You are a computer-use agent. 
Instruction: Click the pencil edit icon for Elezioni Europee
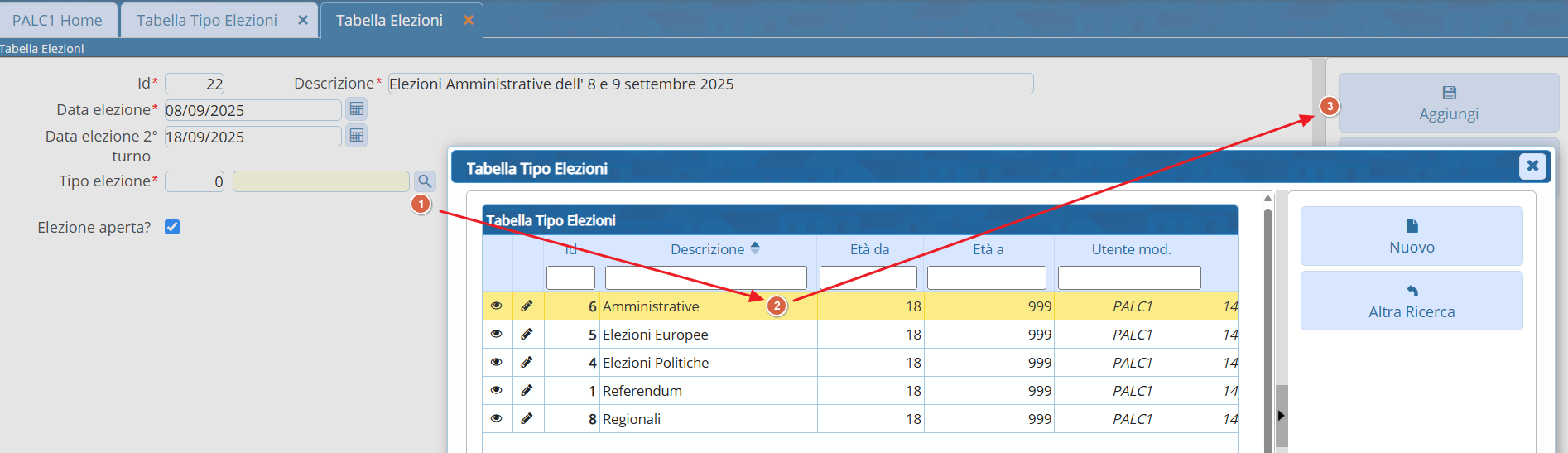527,334
